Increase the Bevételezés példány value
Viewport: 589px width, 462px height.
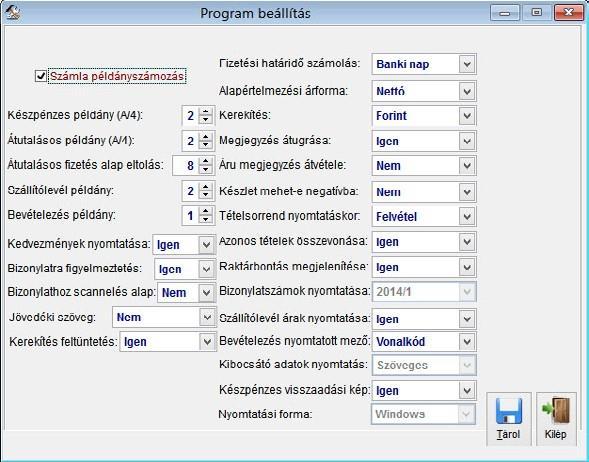(x=205, y=211)
